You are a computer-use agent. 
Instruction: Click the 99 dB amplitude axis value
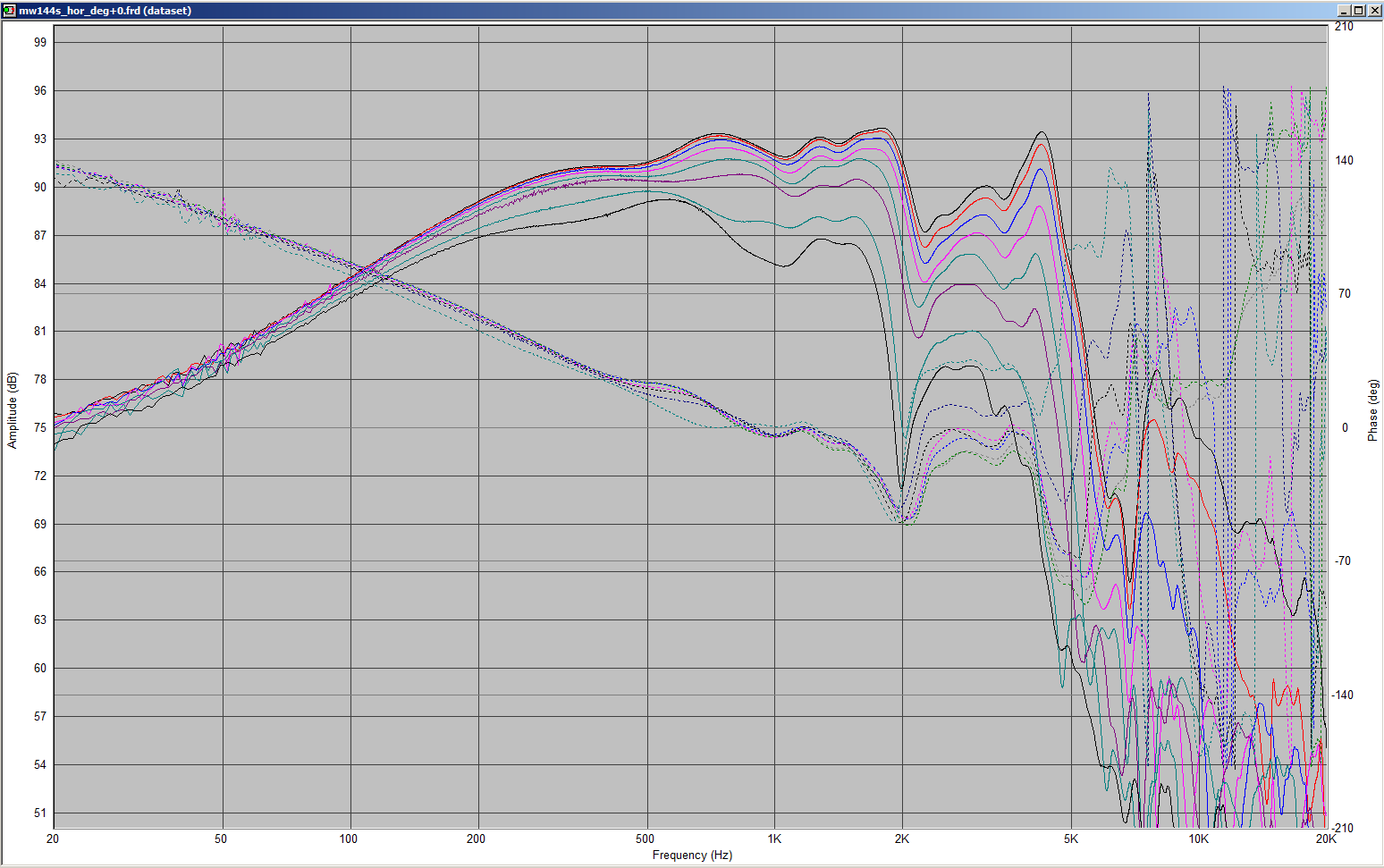40,43
